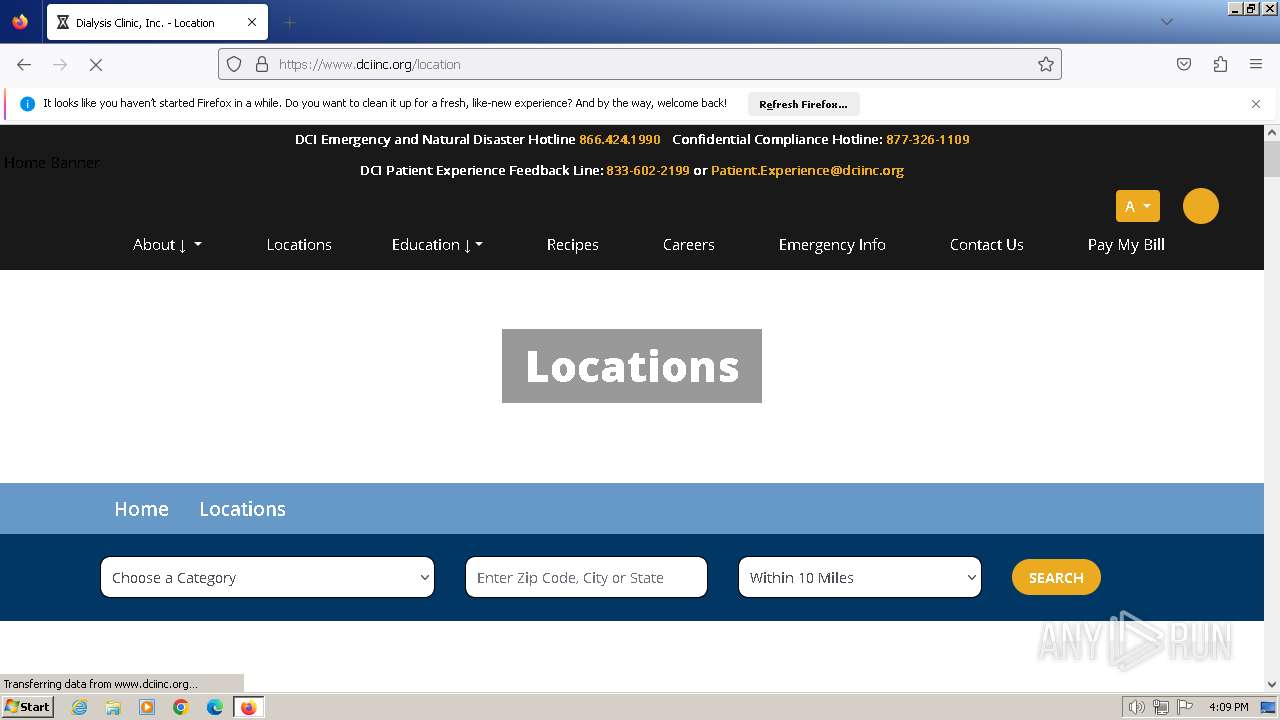
Task: Open the Extensions puzzle icon
Action: click(1220, 64)
